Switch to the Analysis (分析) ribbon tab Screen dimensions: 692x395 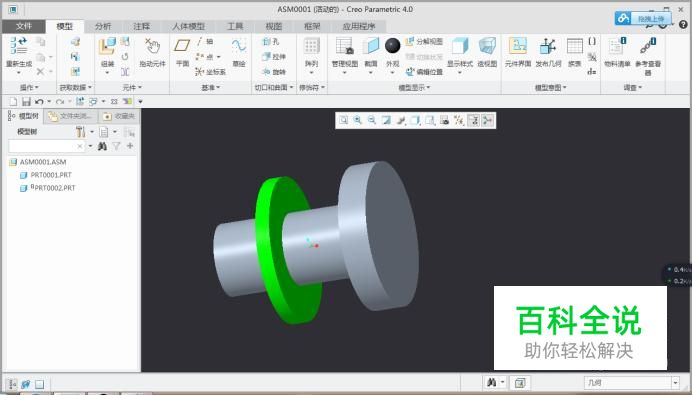coord(103,26)
